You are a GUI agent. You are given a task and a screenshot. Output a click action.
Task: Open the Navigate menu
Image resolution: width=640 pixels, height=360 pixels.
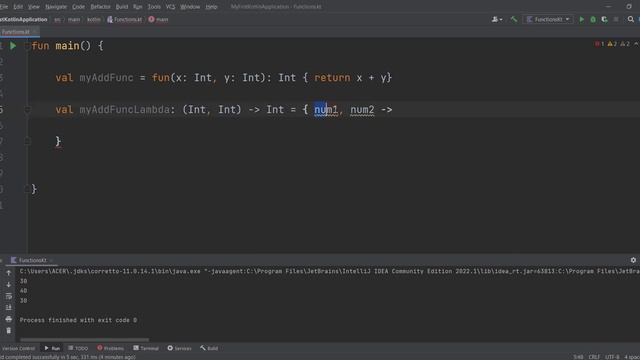coord(56,7)
